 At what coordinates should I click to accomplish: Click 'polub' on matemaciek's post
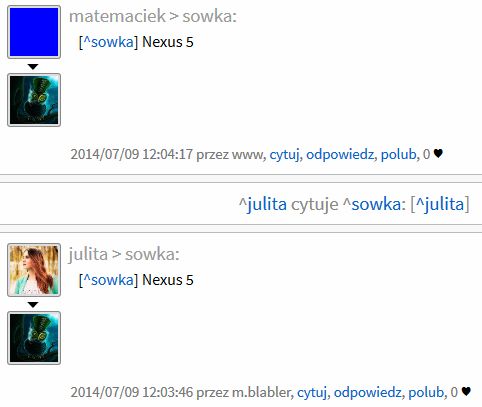coord(399,154)
